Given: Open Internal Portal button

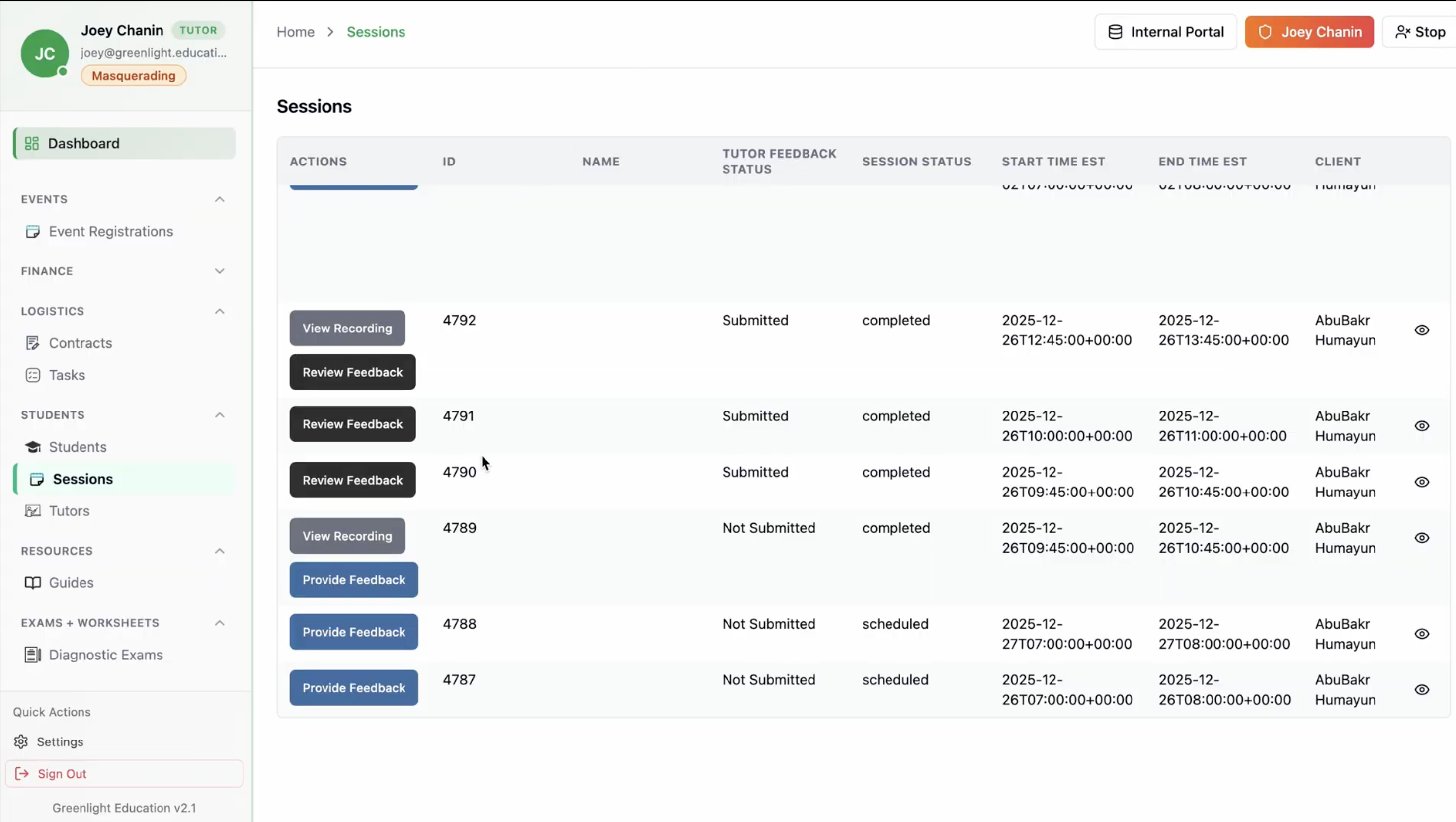Looking at the screenshot, I should coord(1165,32).
